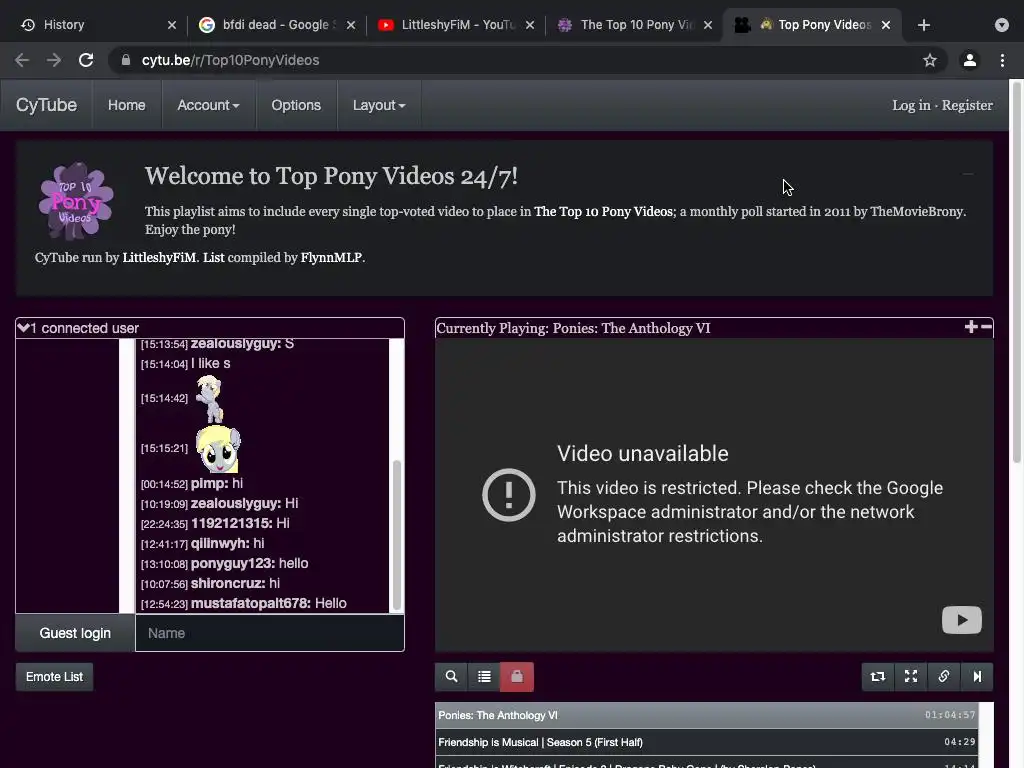Toggle the connected users list chevron
This screenshot has width=1024, height=768.
[24, 328]
